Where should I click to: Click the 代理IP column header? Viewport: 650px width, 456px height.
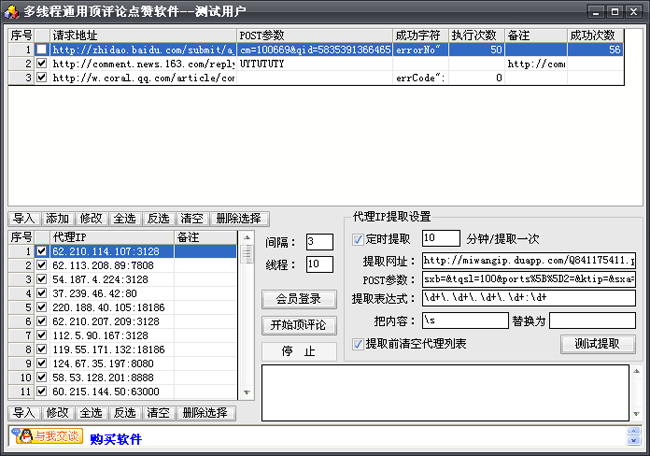click(x=112, y=238)
